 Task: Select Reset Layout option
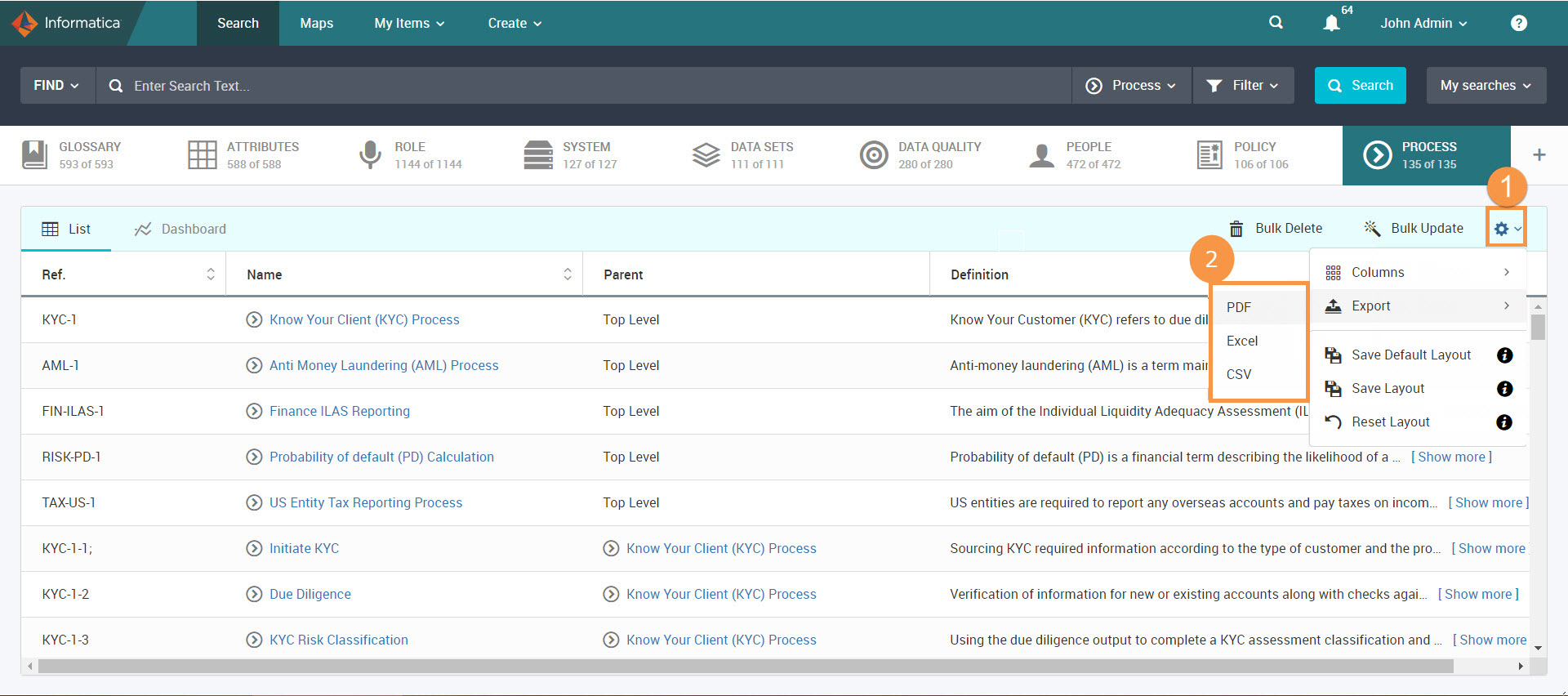[1390, 422]
